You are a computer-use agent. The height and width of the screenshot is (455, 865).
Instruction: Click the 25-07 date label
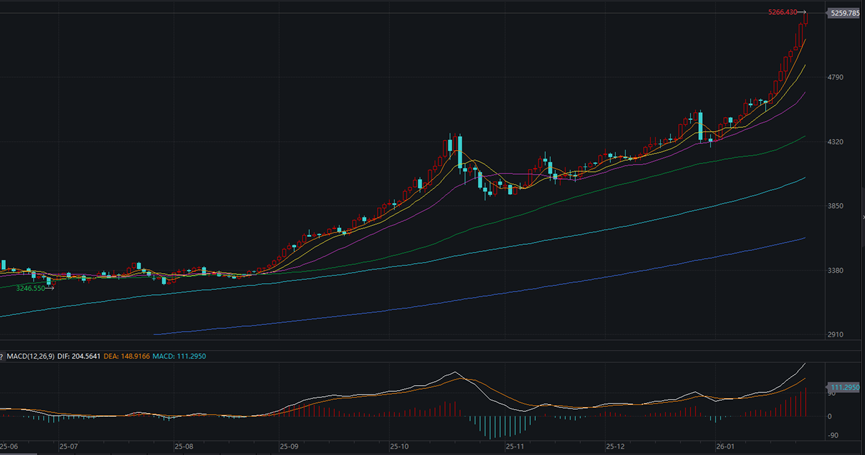[x=68, y=447]
